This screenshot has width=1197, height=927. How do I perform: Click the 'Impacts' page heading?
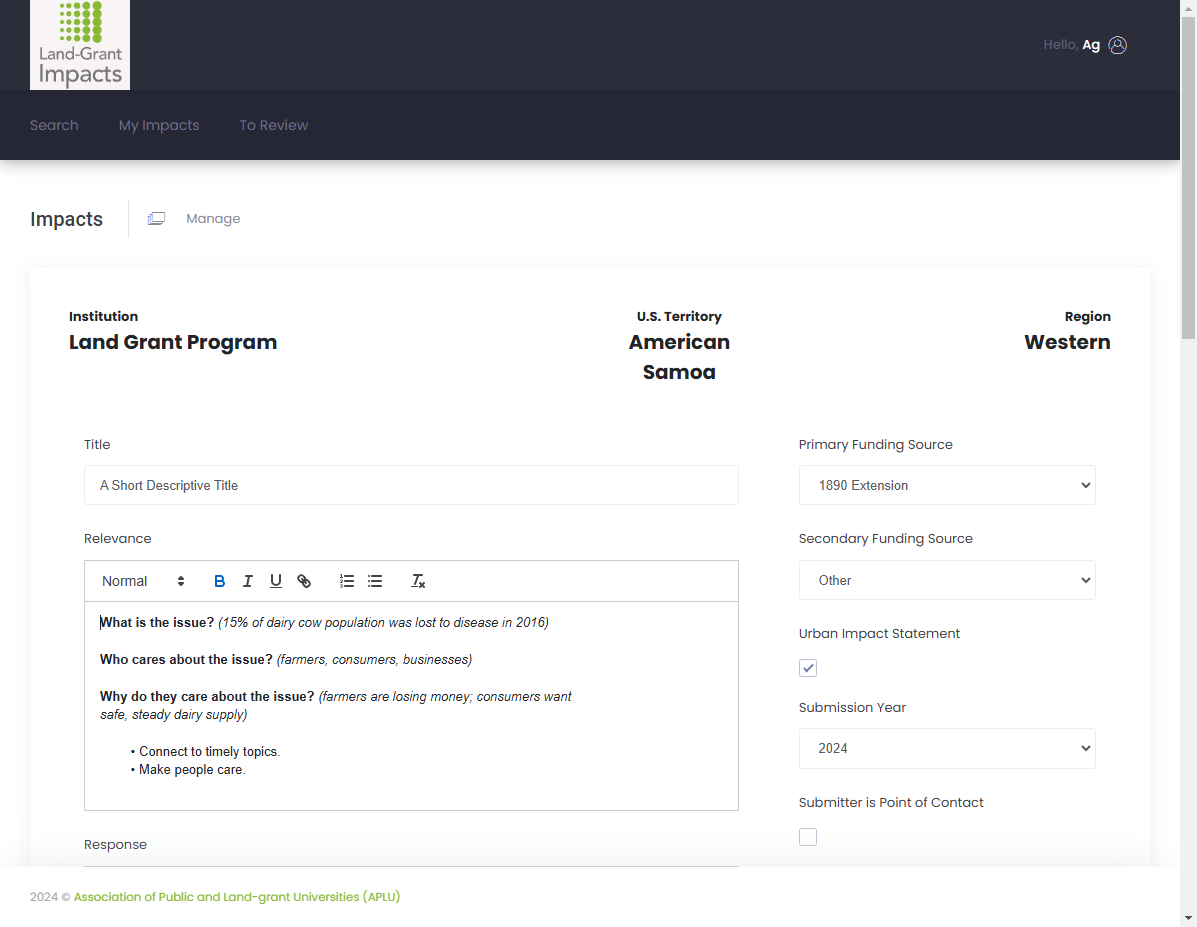coord(66,219)
